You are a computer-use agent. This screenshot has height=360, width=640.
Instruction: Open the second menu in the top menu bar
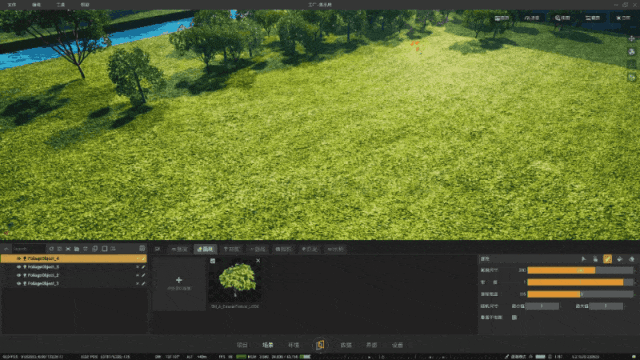click(36, 4)
